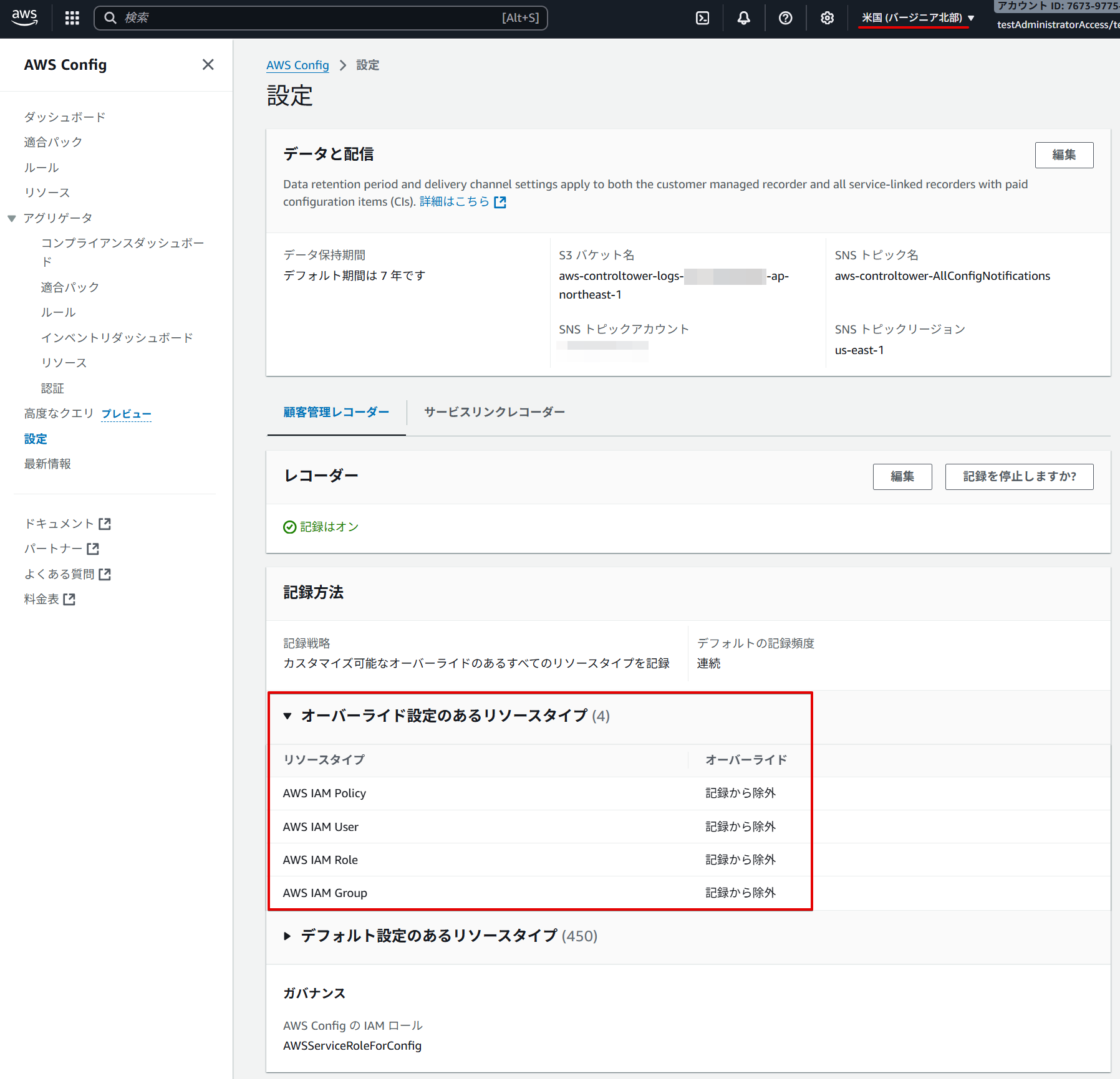Switch to 顧客管理レコーダー tab
This screenshot has height=1079, width=1120.
(x=336, y=412)
